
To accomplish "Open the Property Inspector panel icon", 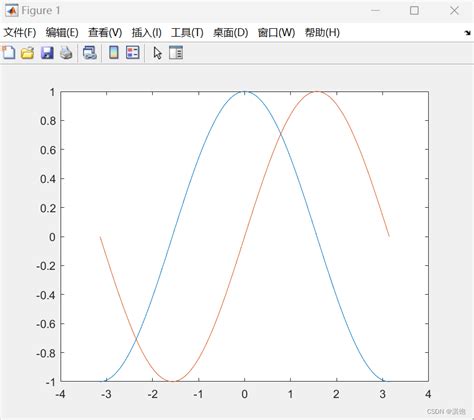I will (176, 53).
